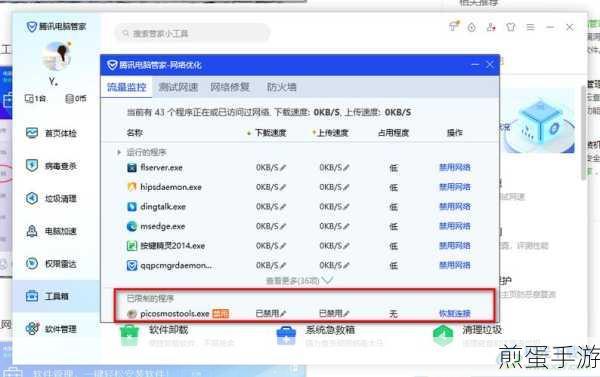
Task: Edit download limit for hipsdaemon.exe
Action: point(283,187)
